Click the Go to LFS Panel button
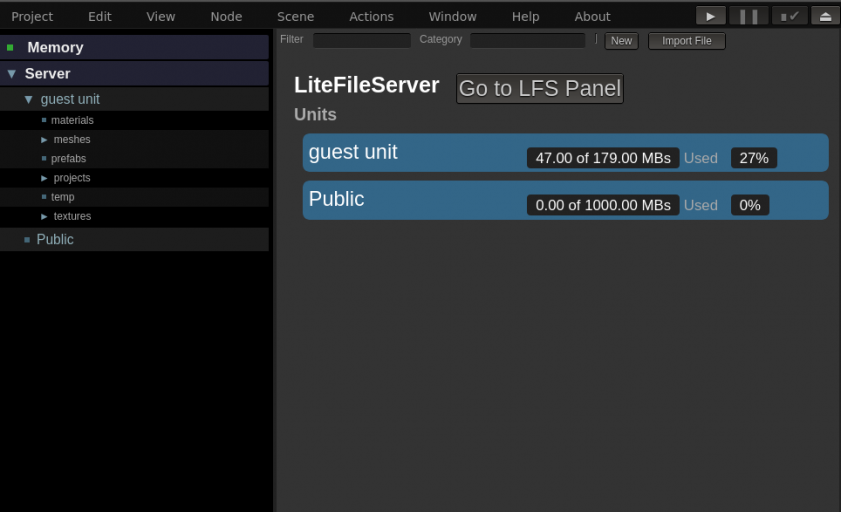This screenshot has height=512, width=841. pyautogui.click(x=539, y=88)
